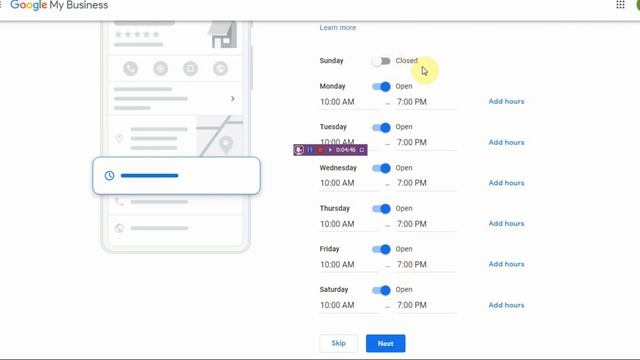This screenshot has height=360, width=640.
Task: Switch off Wednesday open toggle
Action: [381, 168]
